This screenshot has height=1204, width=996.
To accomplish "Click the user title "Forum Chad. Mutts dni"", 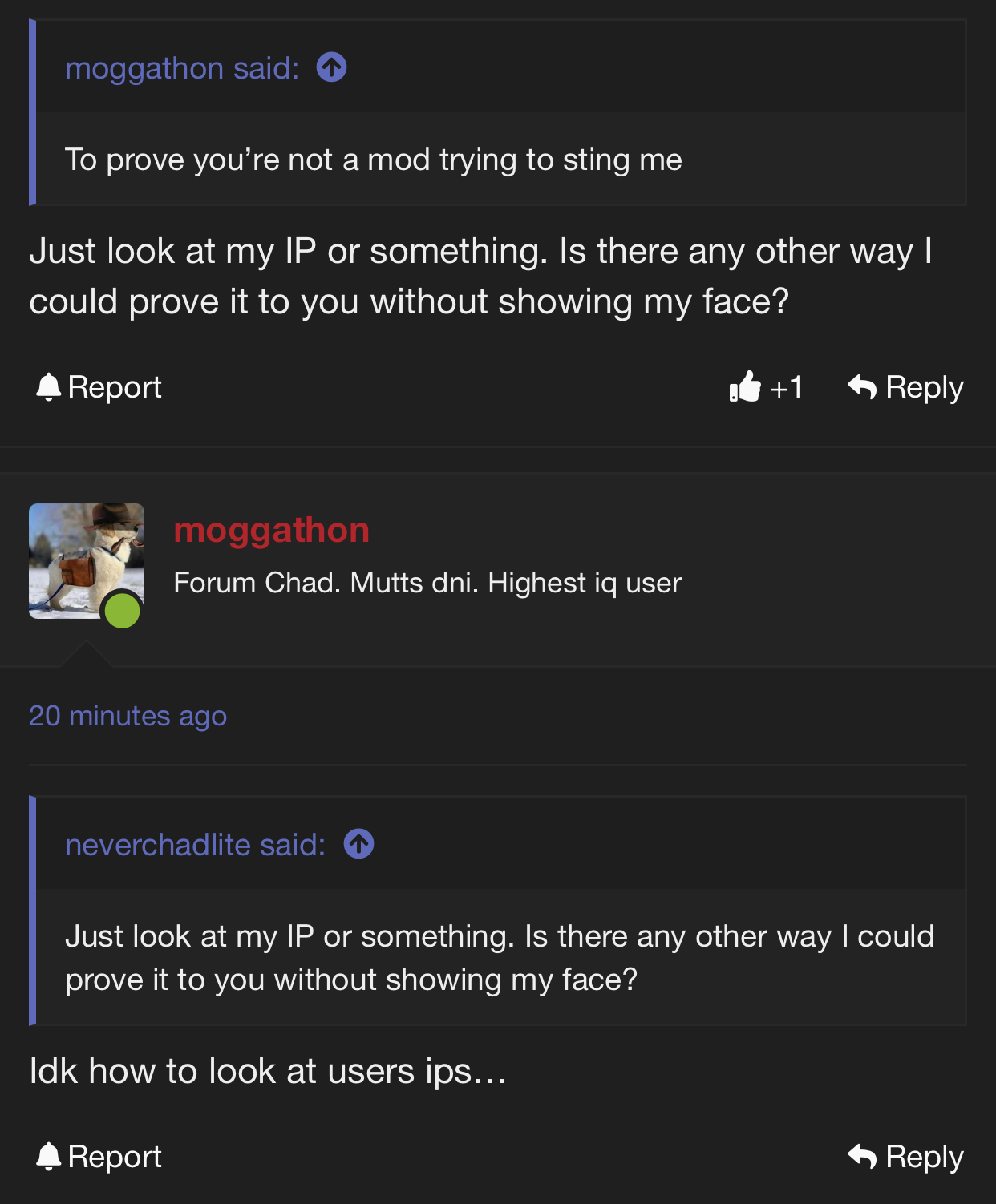I will click(427, 583).
